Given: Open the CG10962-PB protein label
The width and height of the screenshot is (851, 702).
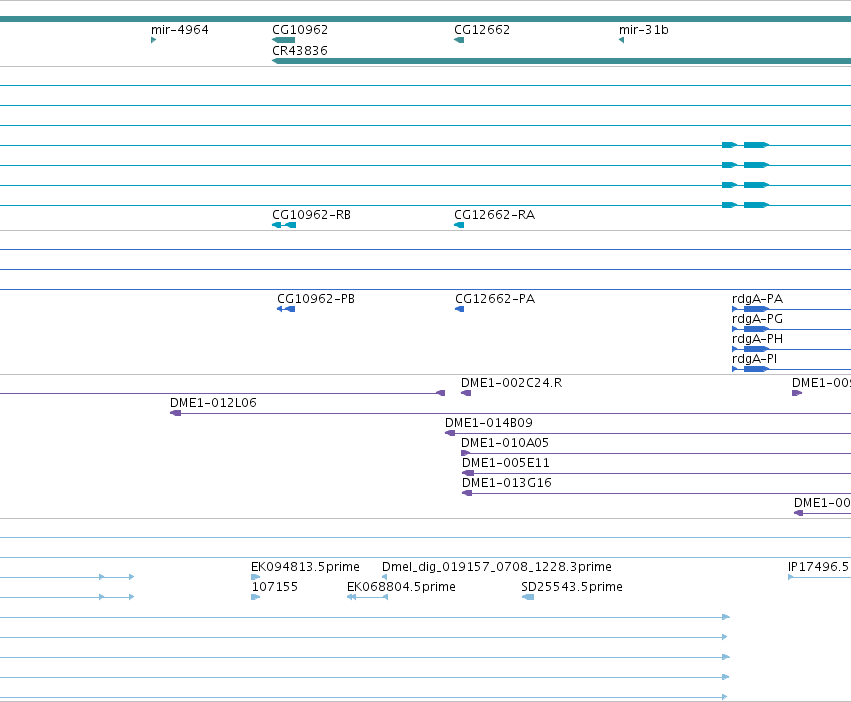Looking at the screenshot, I should pos(316,299).
